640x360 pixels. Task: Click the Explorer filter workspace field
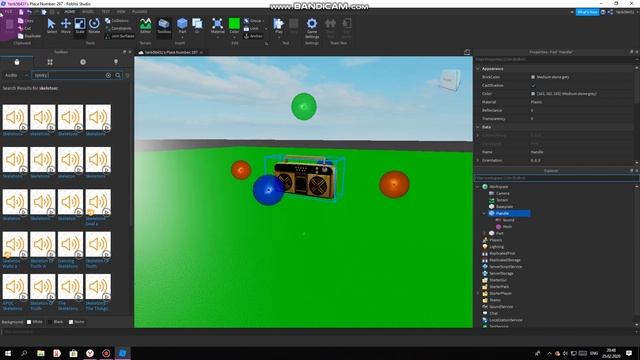point(556,178)
